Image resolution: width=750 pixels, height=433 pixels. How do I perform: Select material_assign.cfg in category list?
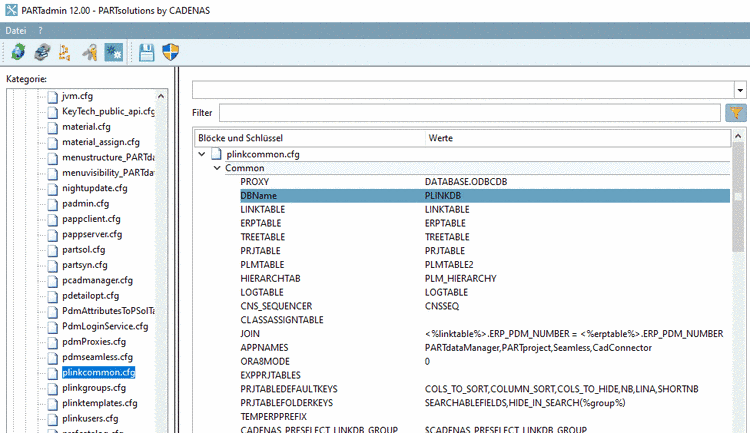click(x=101, y=142)
